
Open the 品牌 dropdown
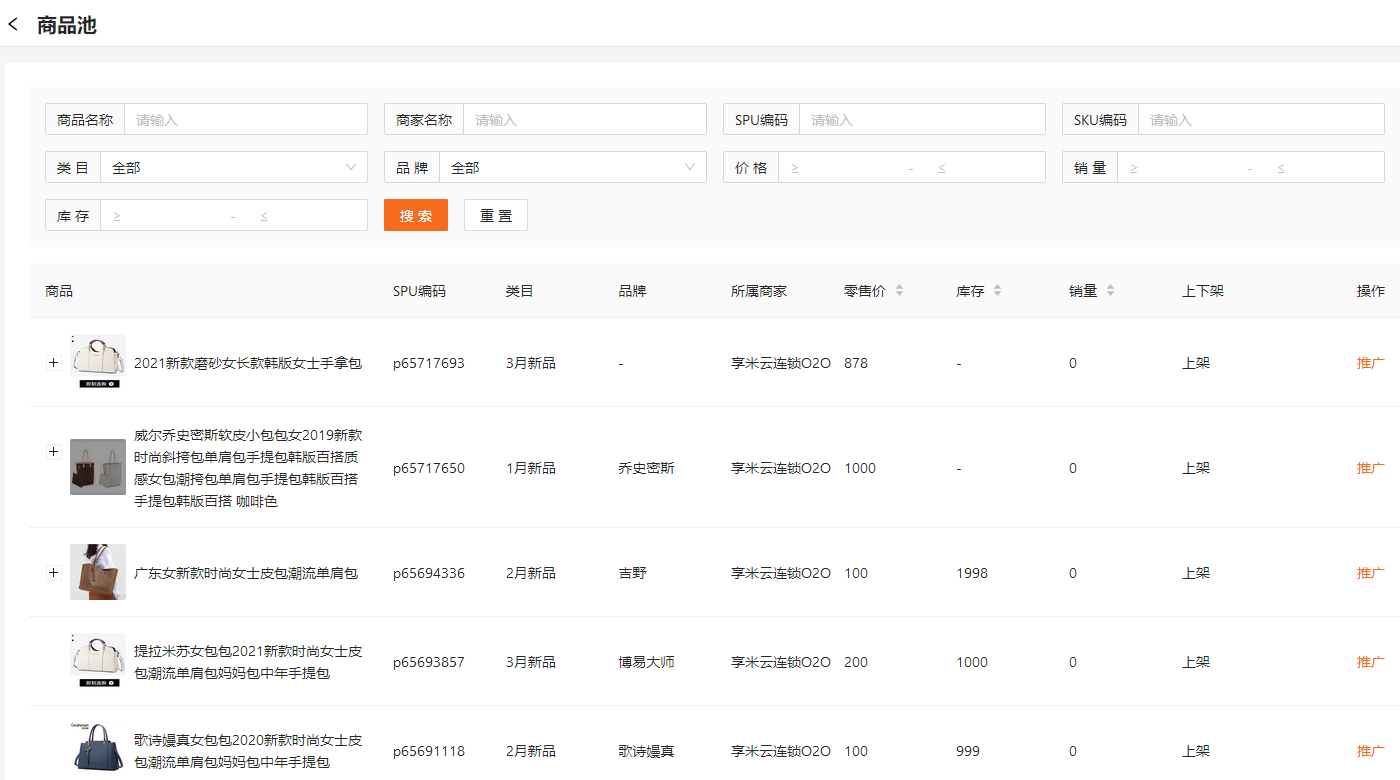572,168
